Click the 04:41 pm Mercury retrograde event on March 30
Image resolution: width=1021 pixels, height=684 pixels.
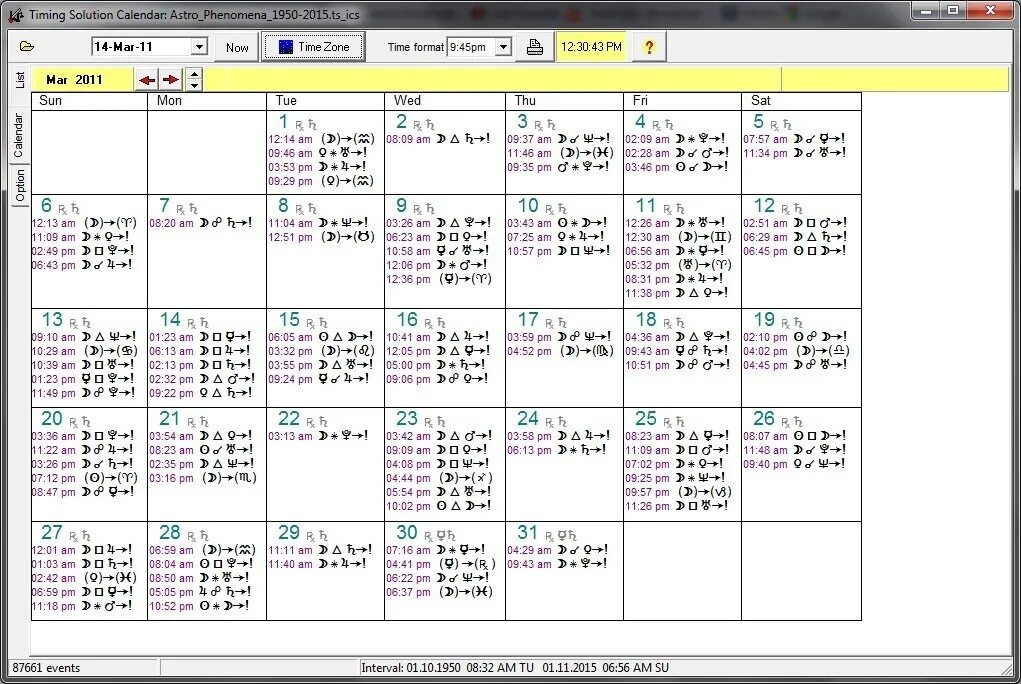coord(441,563)
